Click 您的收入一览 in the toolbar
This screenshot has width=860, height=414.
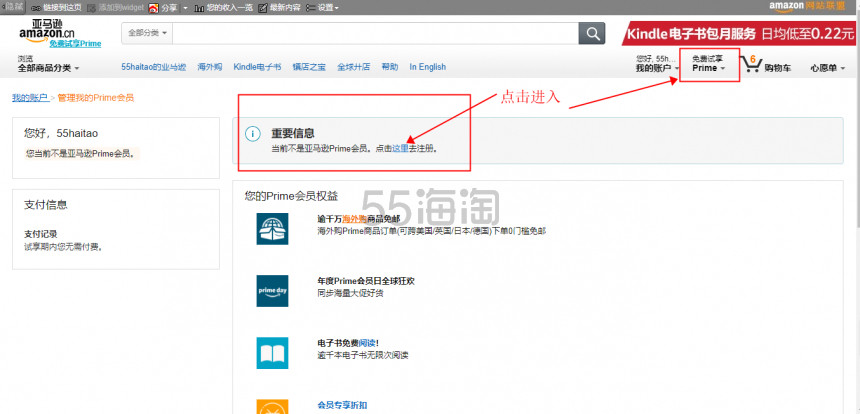pyautogui.click(x=229, y=8)
